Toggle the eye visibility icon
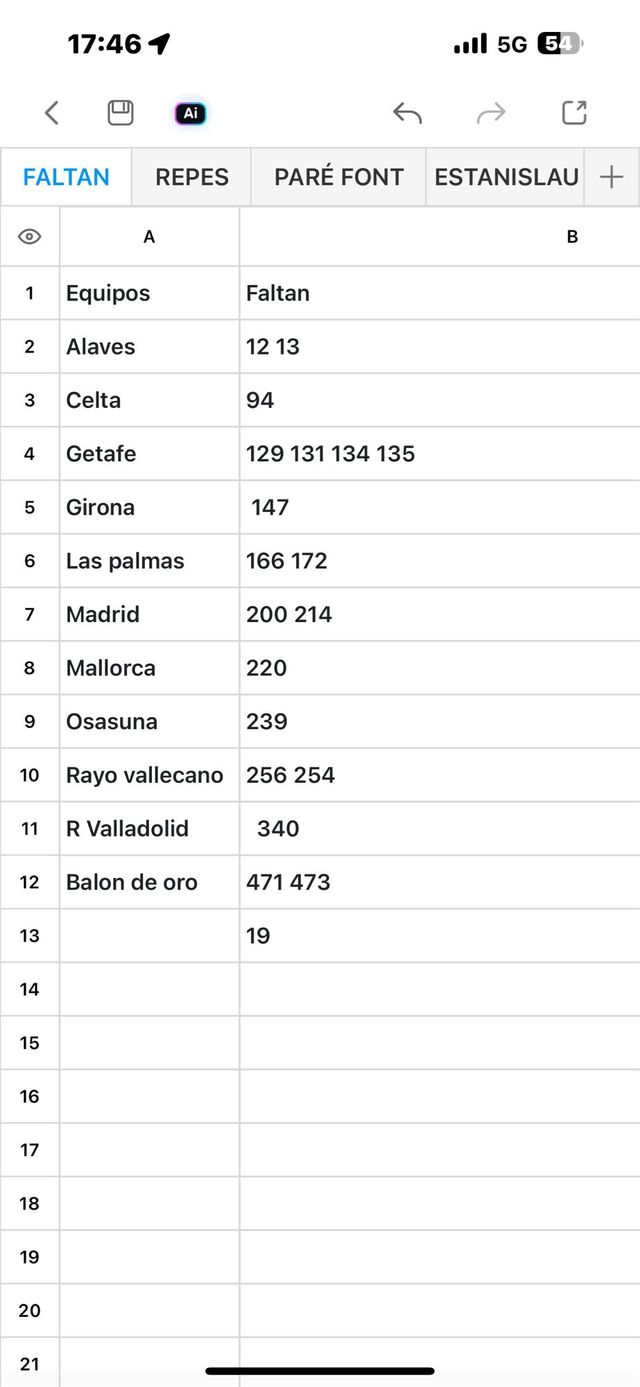 tap(30, 237)
